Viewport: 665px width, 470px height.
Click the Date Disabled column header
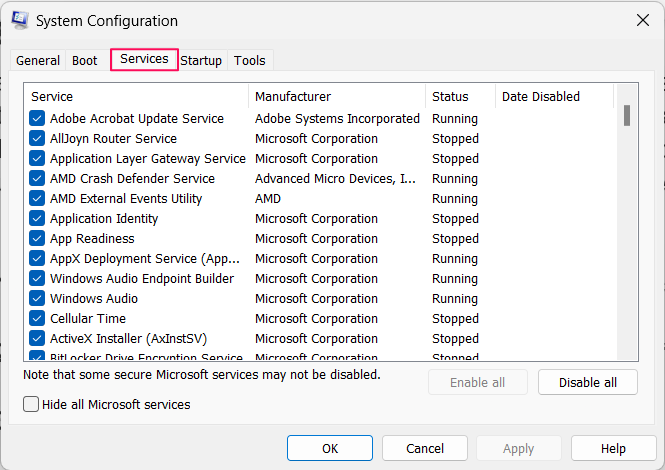point(553,96)
